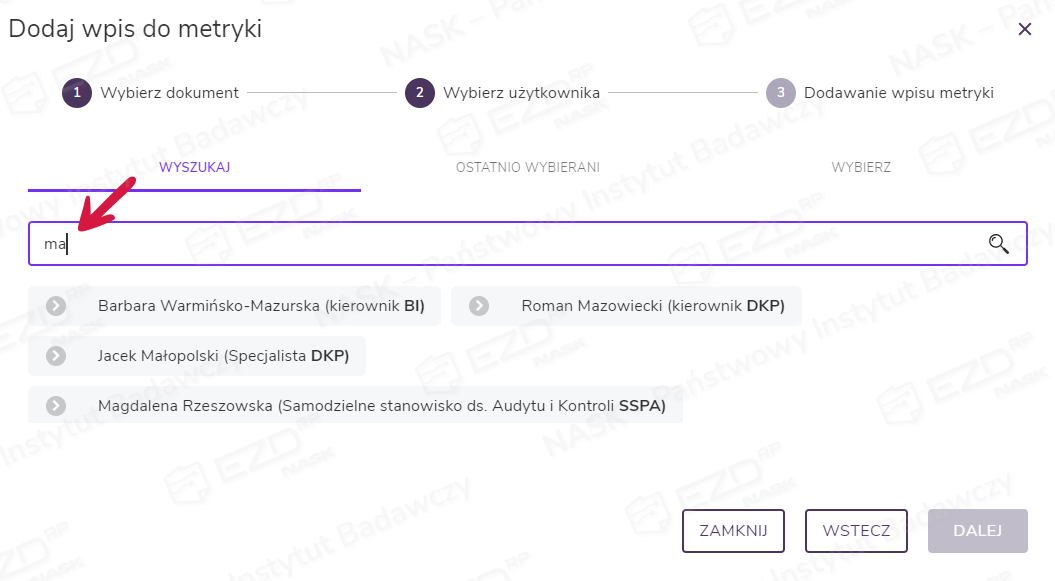Open the WYBIERZ tab

(860, 167)
